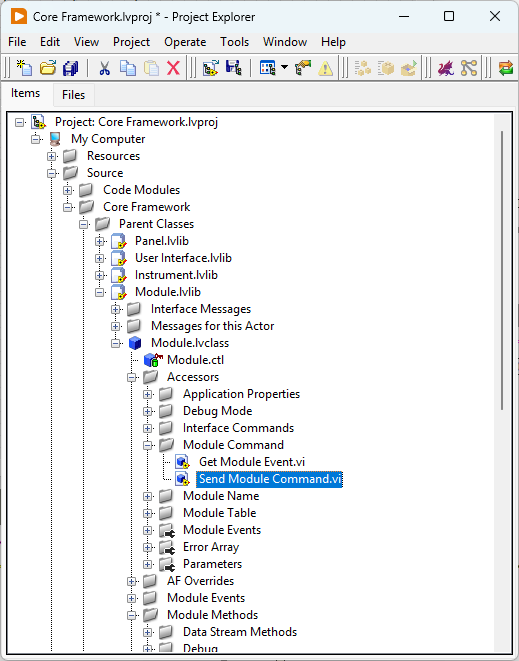Open the Project menu
The height and width of the screenshot is (661, 519).
[x=131, y=42]
